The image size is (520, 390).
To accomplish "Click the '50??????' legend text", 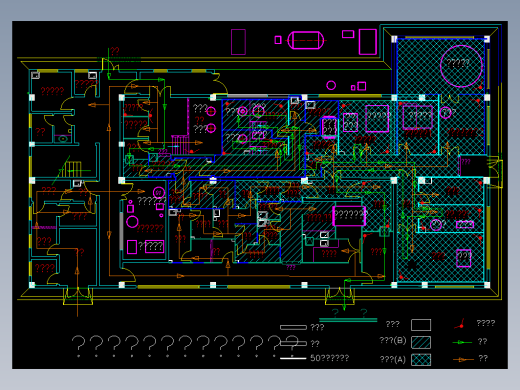I will point(330,358).
